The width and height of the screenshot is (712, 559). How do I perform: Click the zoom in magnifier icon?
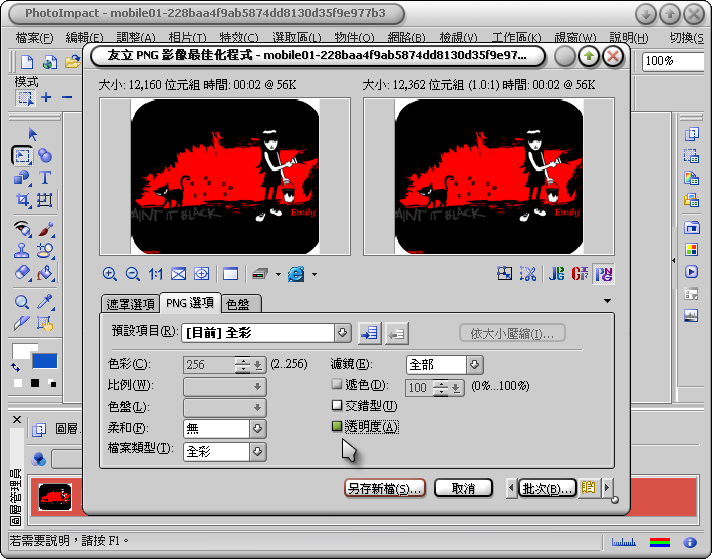pyautogui.click(x=109, y=274)
